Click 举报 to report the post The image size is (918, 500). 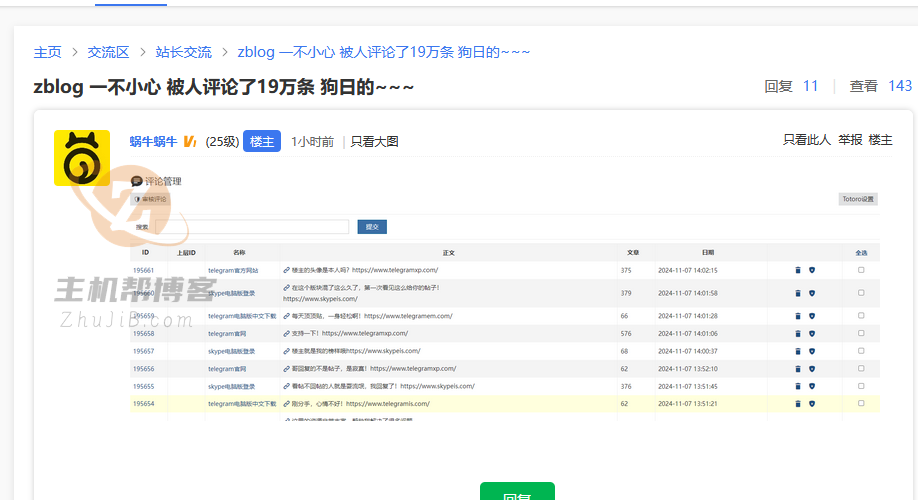click(x=850, y=139)
